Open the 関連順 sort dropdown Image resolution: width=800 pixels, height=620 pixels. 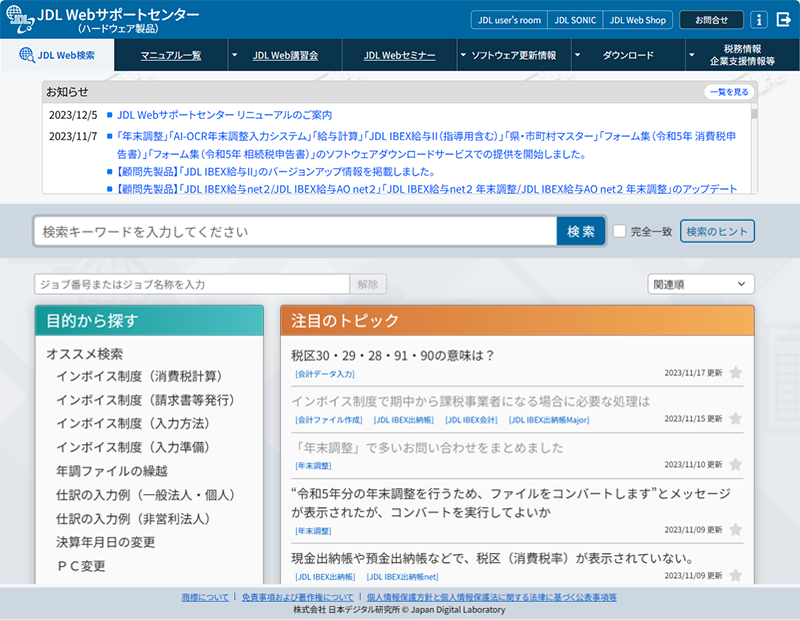[x=701, y=284]
